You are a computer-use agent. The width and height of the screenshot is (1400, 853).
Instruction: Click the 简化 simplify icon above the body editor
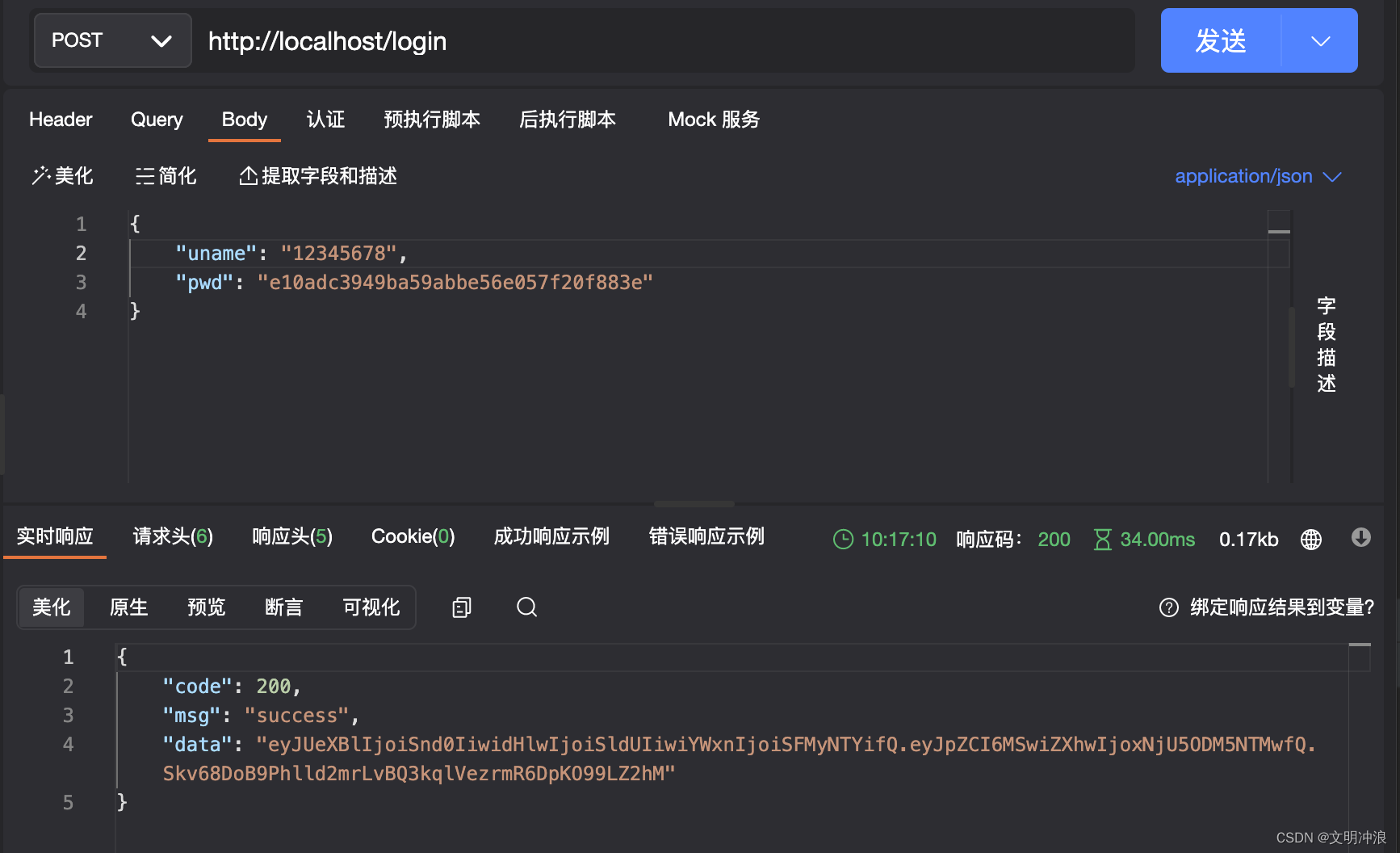click(144, 176)
